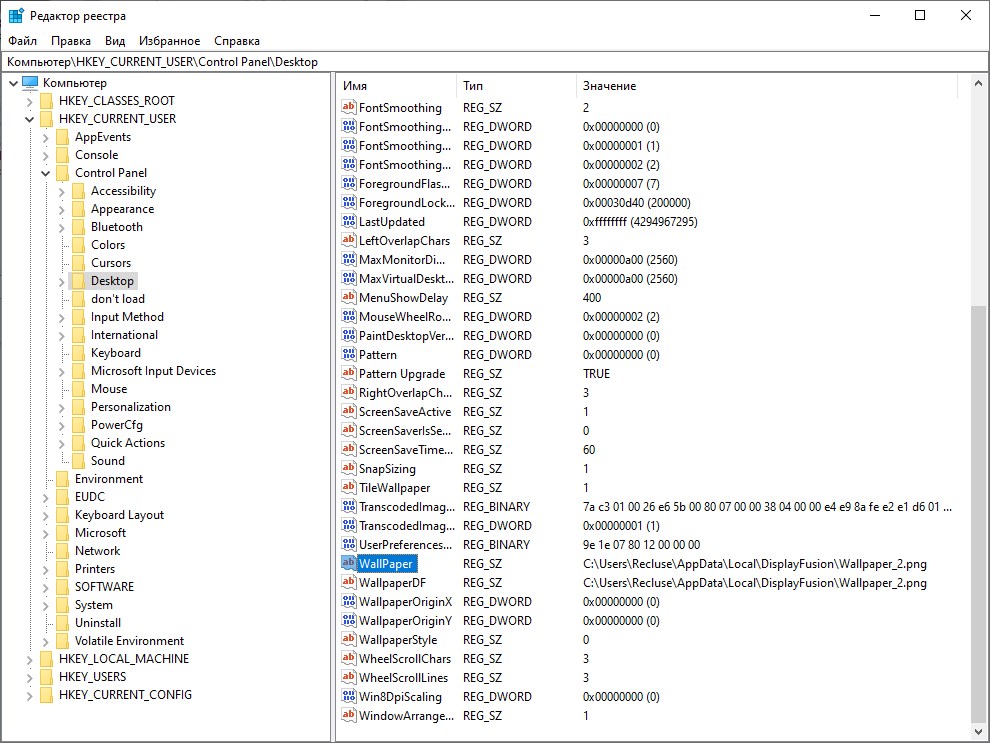Screen dimensions: 990x743
Task: Click the UserPreferences binary value icon
Action: (348, 545)
